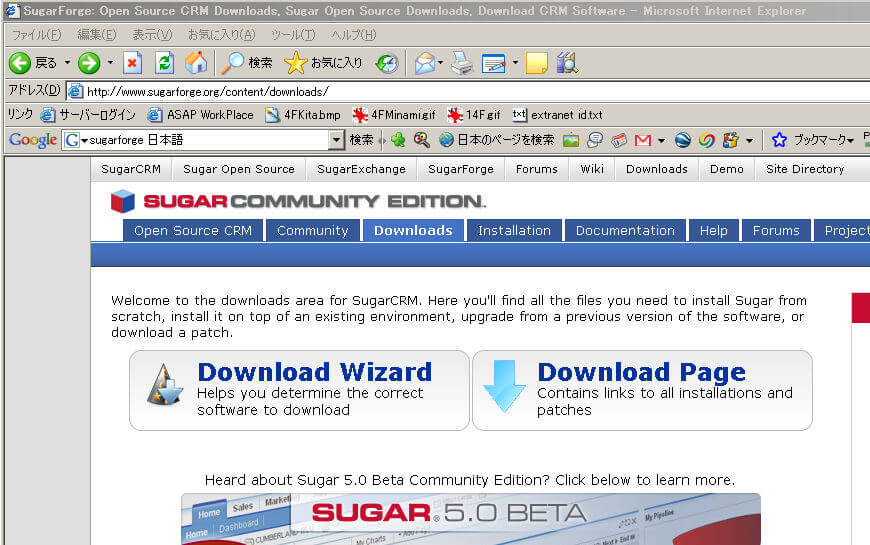This screenshot has width=870, height=545.
Task: Open the ツール(T) menu
Action: tap(293, 35)
